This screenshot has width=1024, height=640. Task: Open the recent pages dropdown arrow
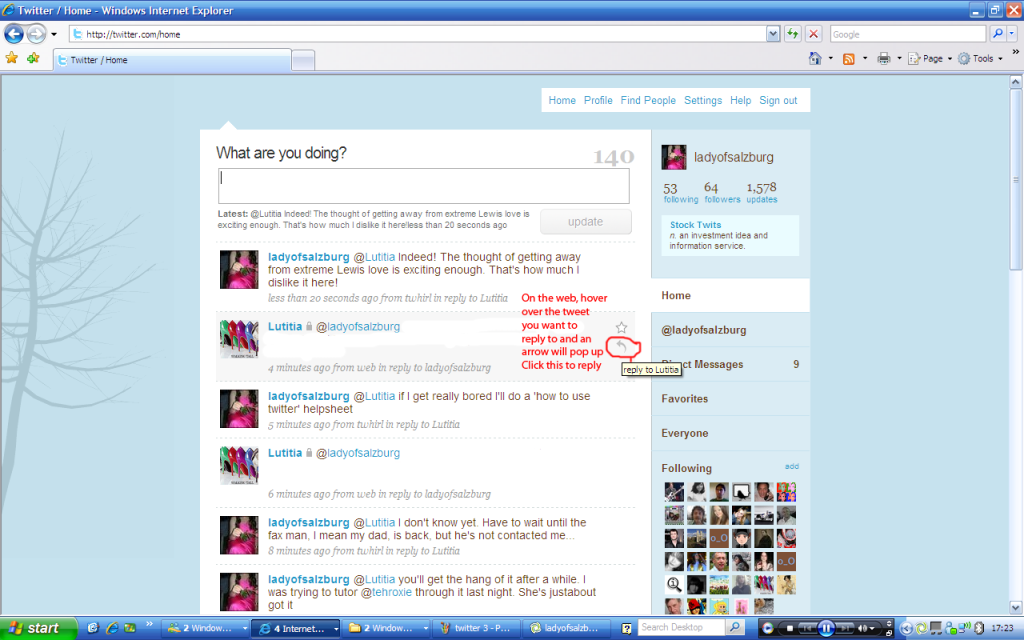(54, 34)
